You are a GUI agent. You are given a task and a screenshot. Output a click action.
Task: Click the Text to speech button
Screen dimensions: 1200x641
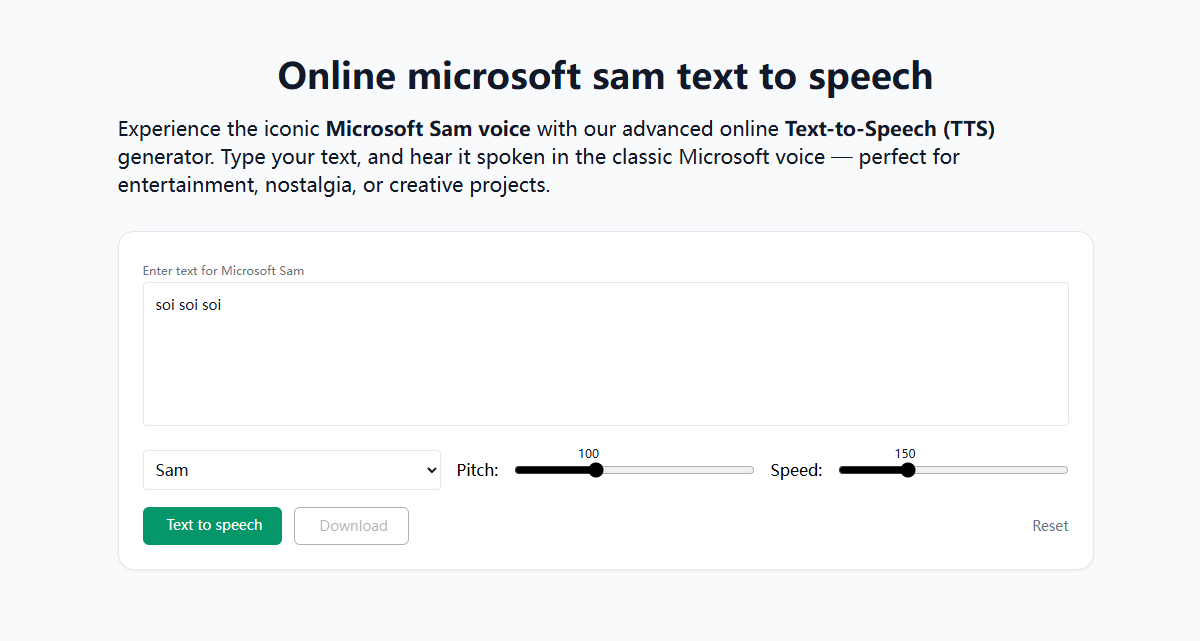click(212, 525)
